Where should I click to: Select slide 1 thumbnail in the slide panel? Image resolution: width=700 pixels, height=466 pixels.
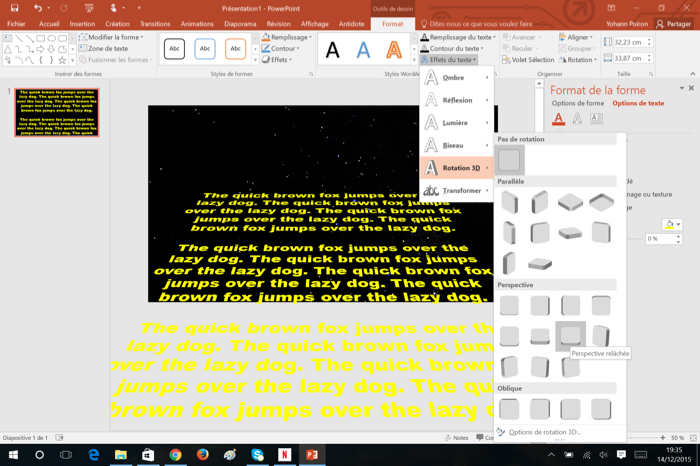(57, 112)
